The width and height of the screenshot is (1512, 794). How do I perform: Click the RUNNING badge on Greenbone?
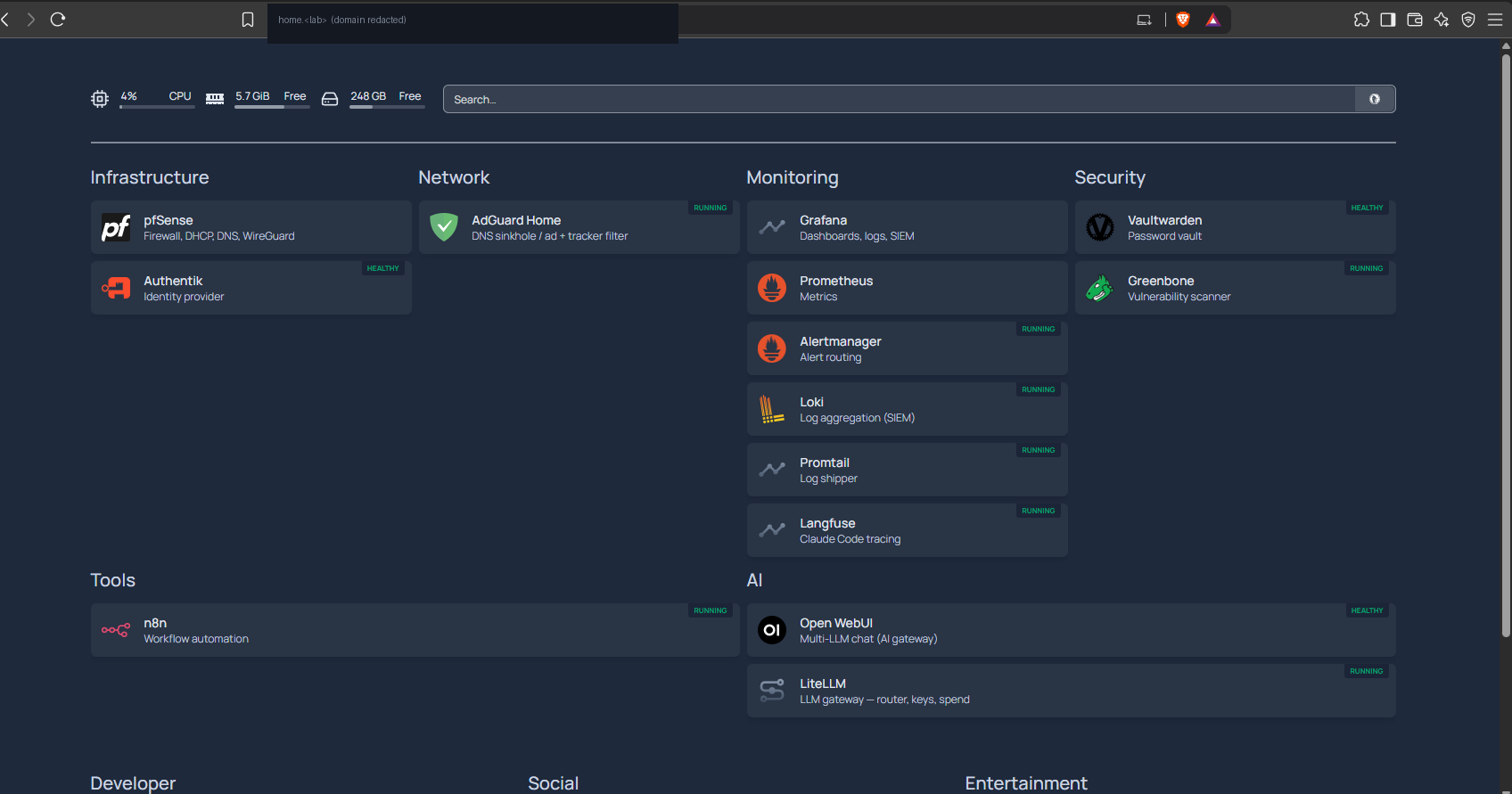point(1367,268)
